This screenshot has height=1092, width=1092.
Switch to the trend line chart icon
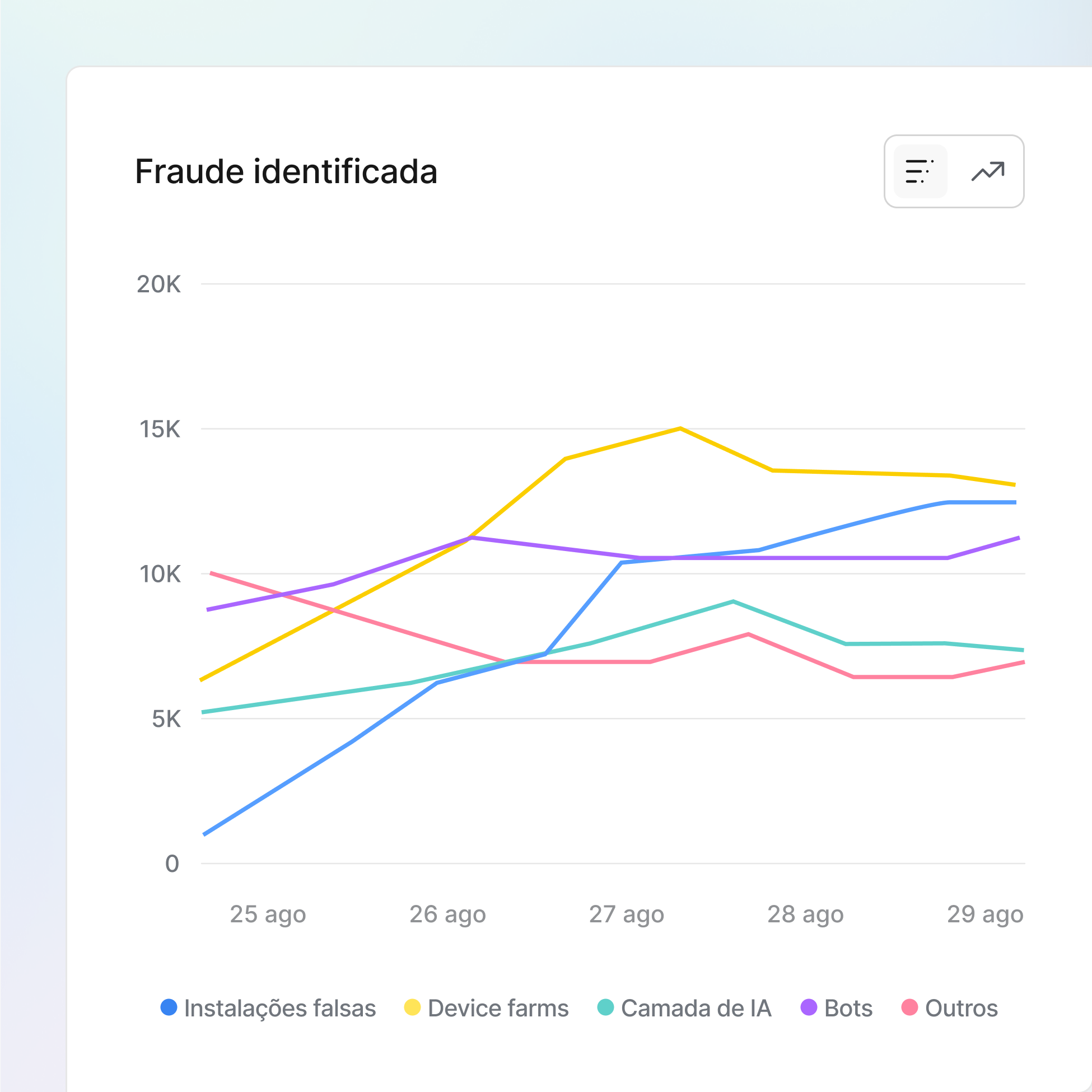[x=987, y=171]
